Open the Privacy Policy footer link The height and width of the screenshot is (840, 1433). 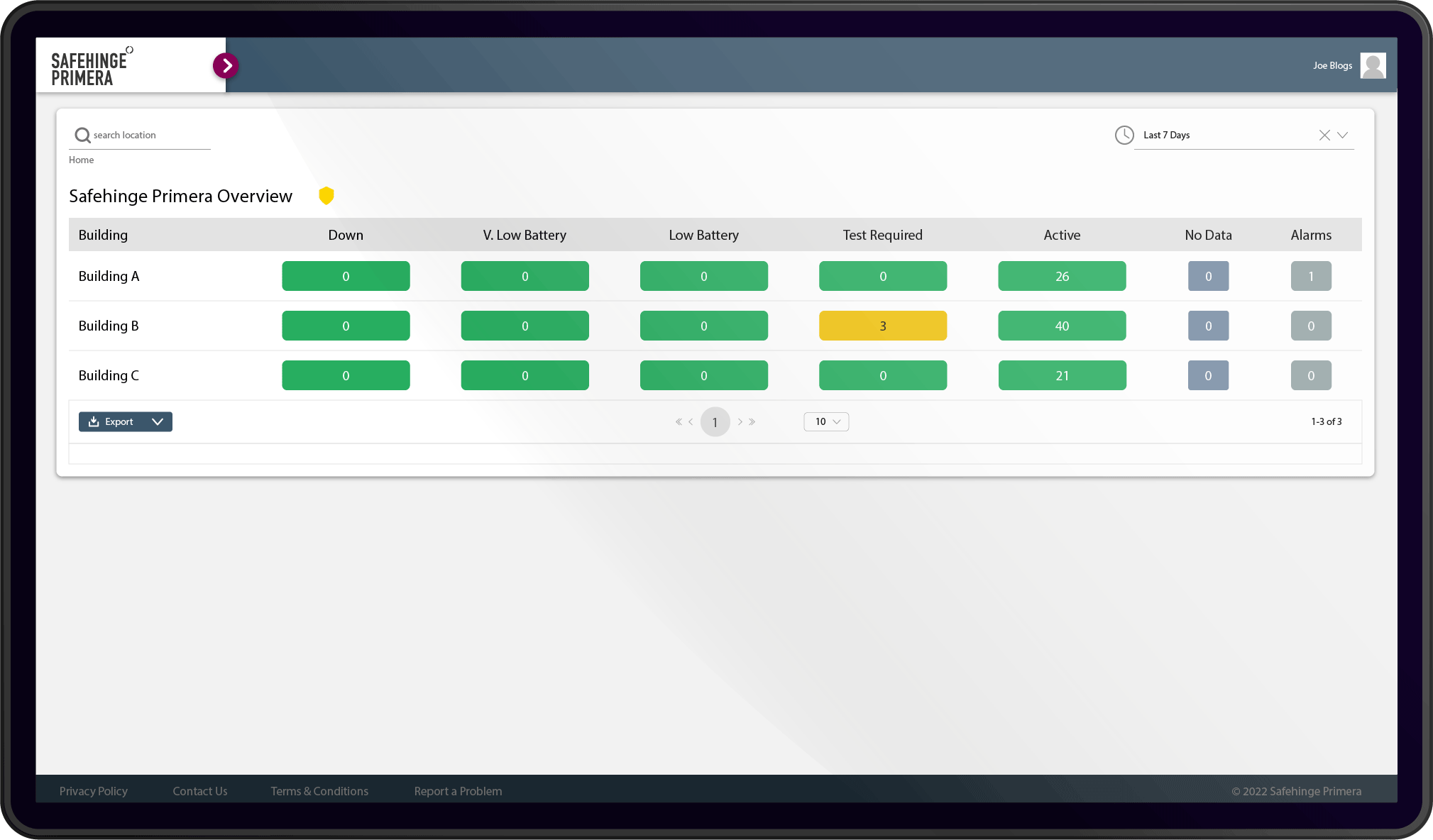(93, 791)
